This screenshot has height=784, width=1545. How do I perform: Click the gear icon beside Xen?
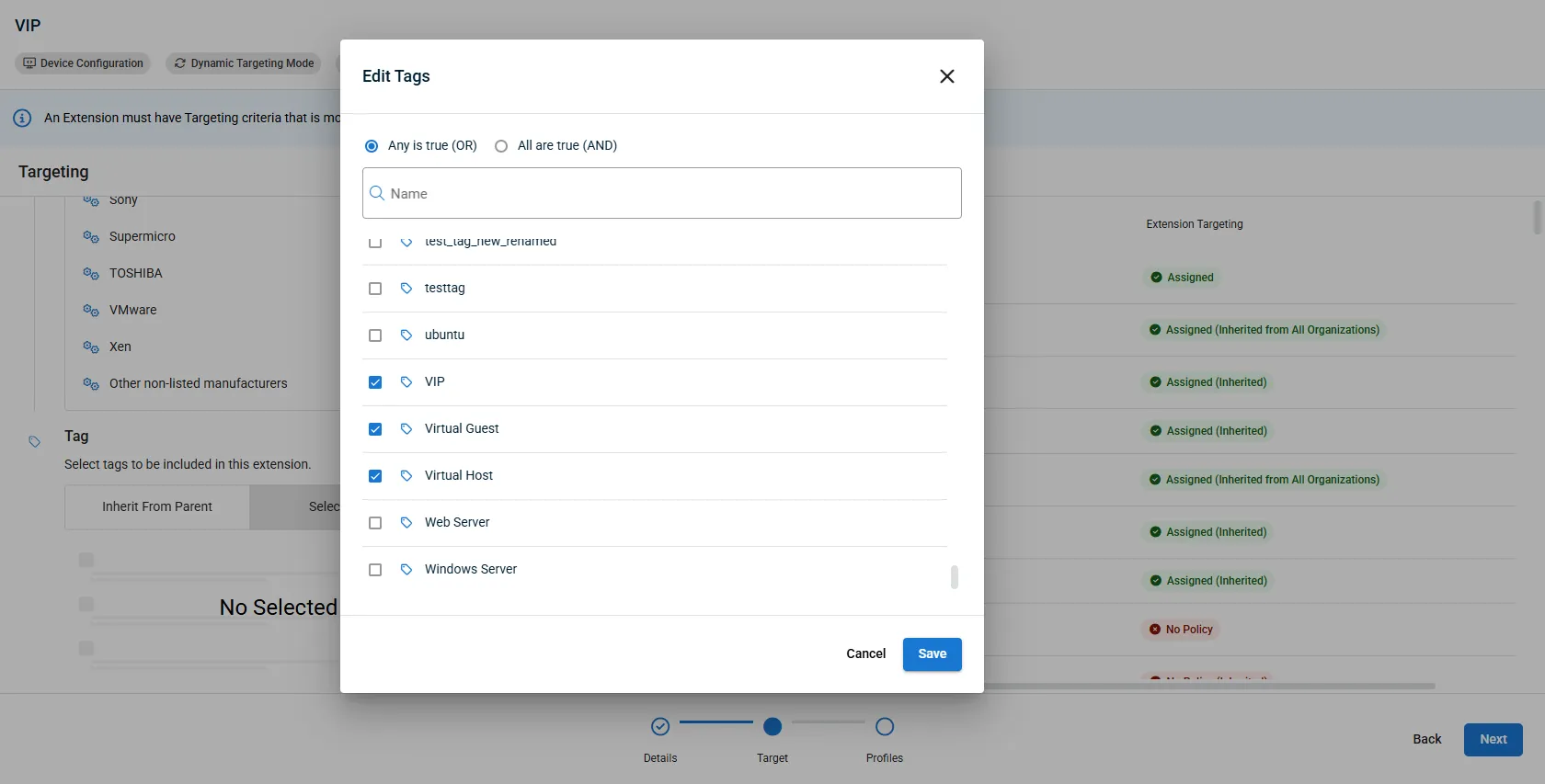click(x=91, y=347)
